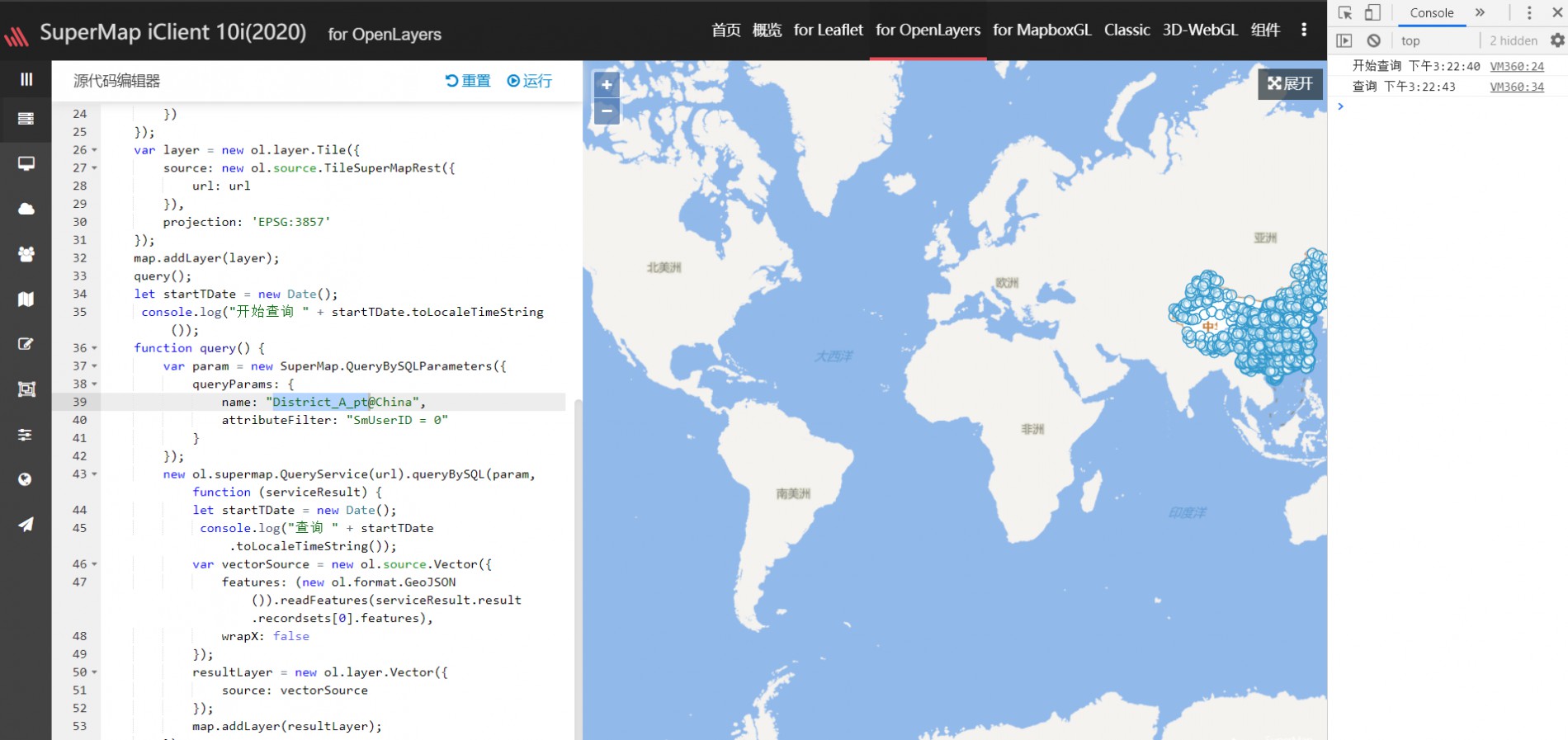Image resolution: width=1568 pixels, height=740 pixels.
Task: Open 组件 navigation item
Action: pyautogui.click(x=1266, y=30)
